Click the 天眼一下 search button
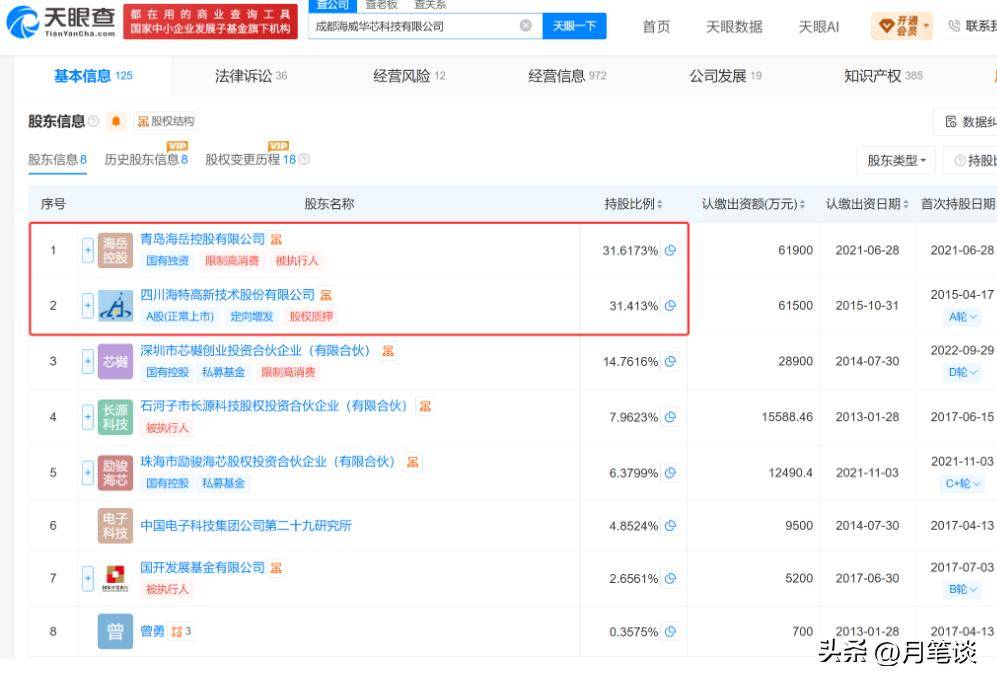This screenshot has height=684, width=997. 574,26
